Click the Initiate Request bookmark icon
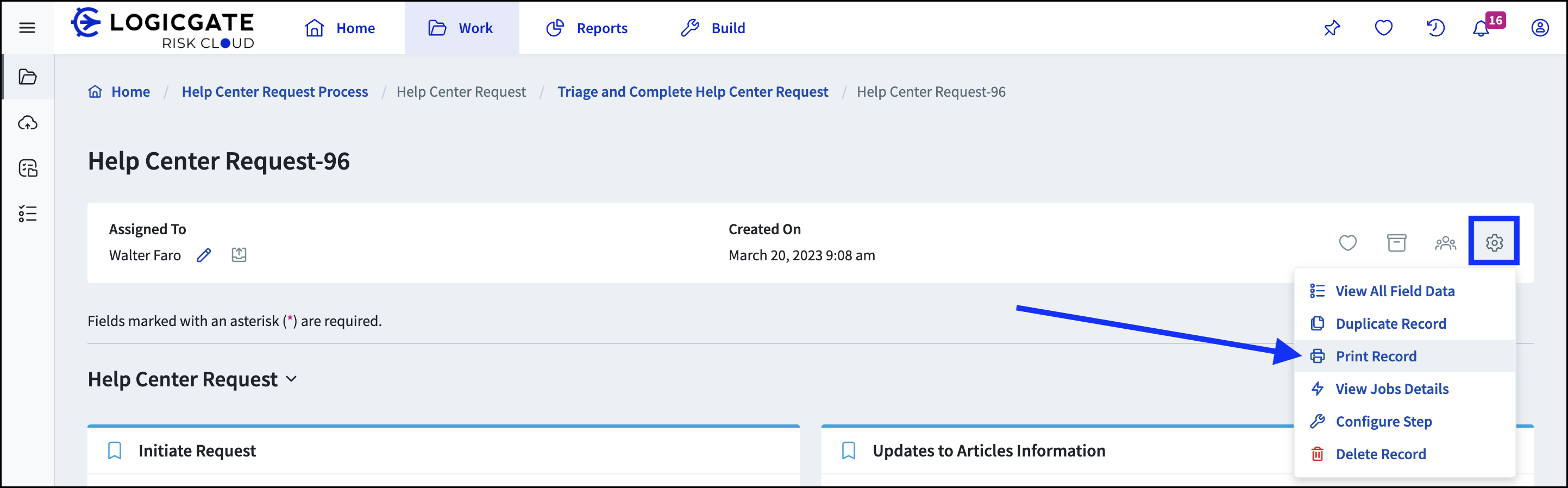The height and width of the screenshot is (488, 1568). coord(115,451)
